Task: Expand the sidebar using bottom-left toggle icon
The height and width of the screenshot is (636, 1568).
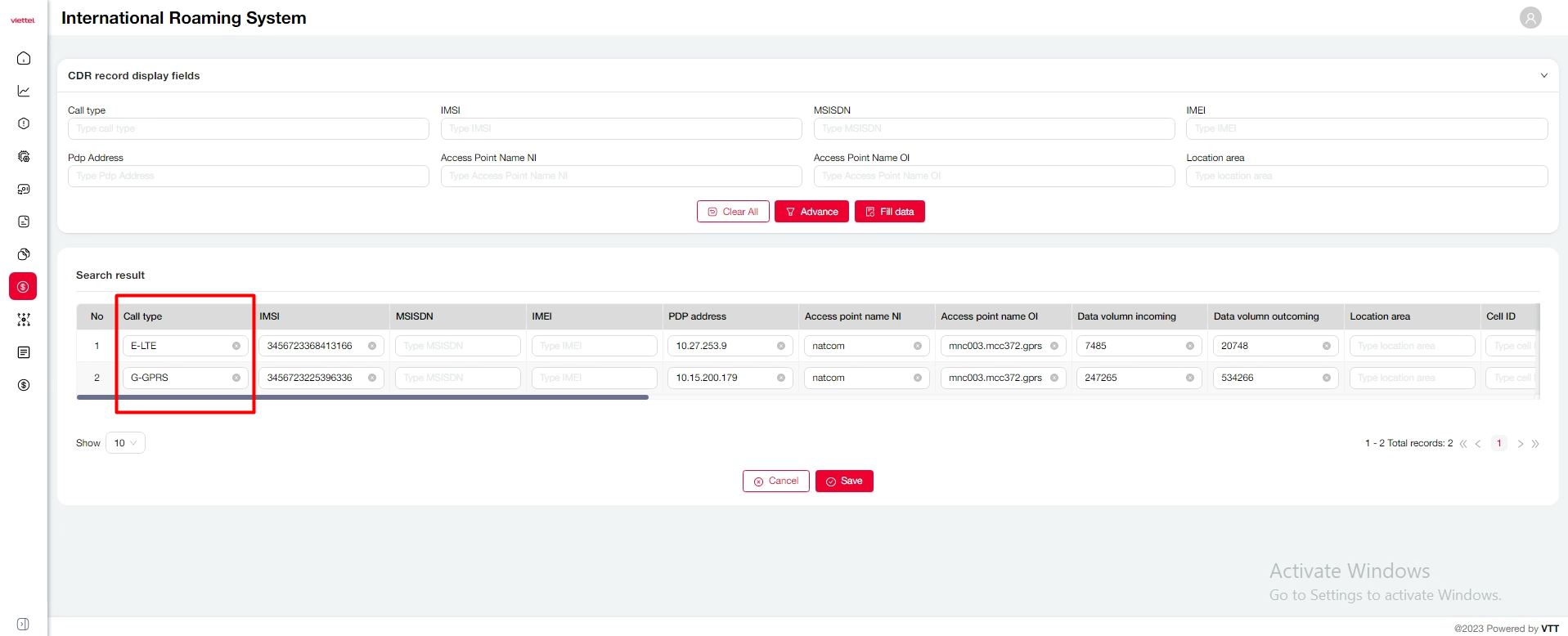Action: coord(23,624)
